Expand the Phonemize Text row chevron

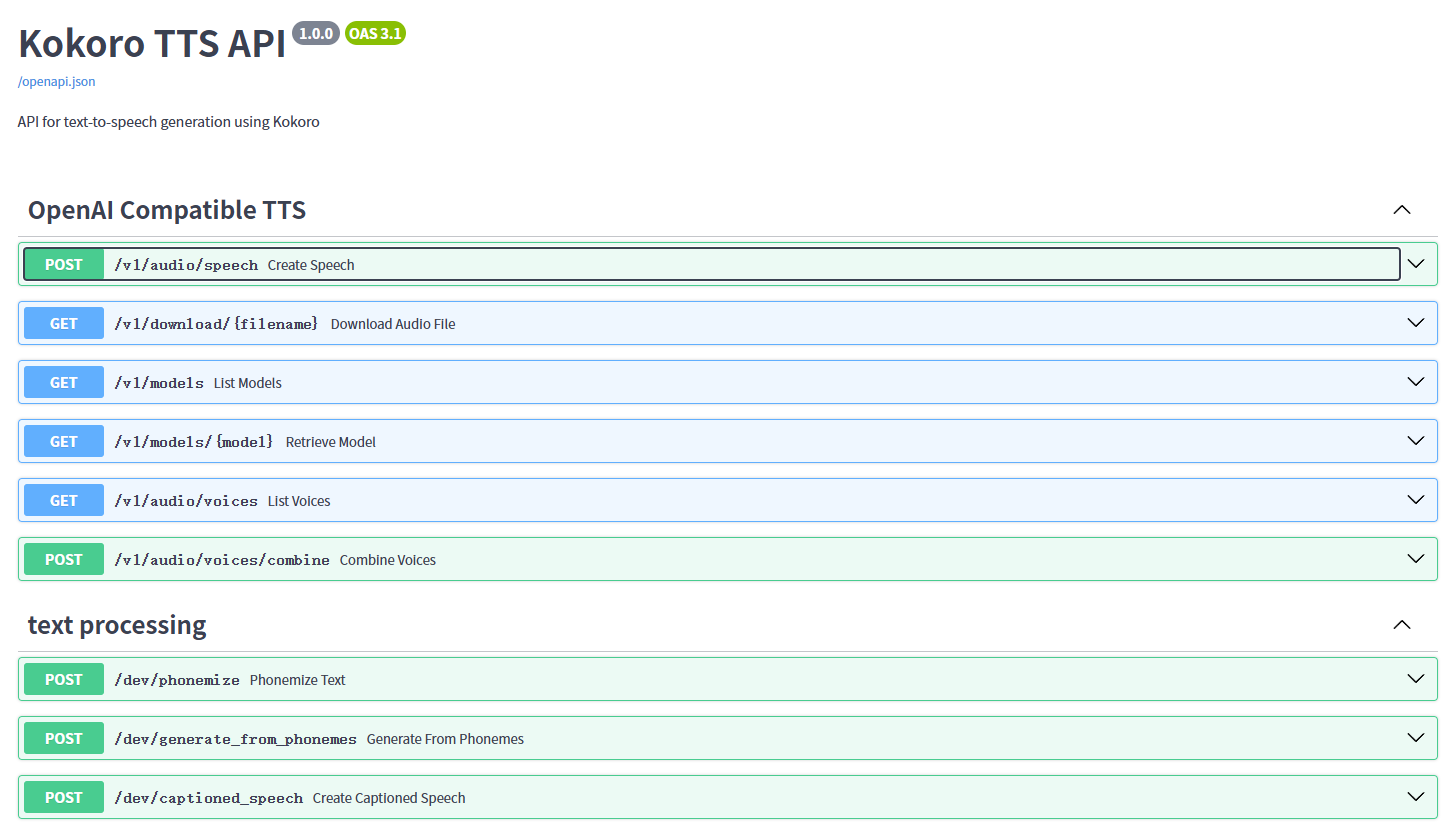[x=1416, y=679]
